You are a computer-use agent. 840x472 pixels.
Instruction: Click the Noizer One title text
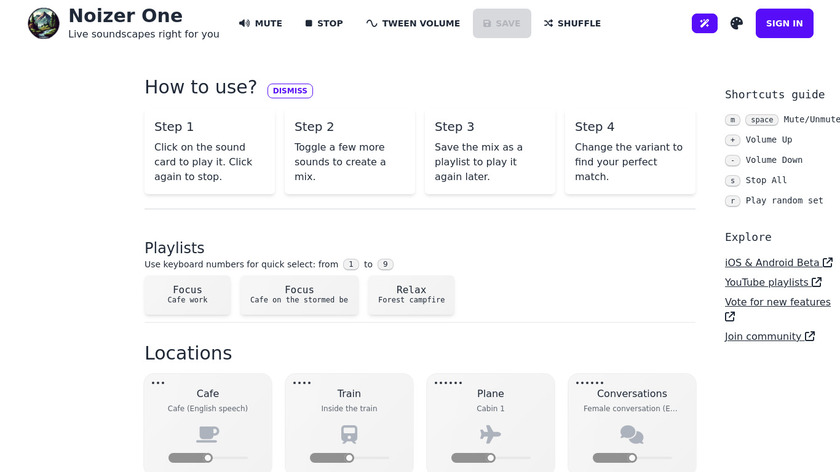125,16
